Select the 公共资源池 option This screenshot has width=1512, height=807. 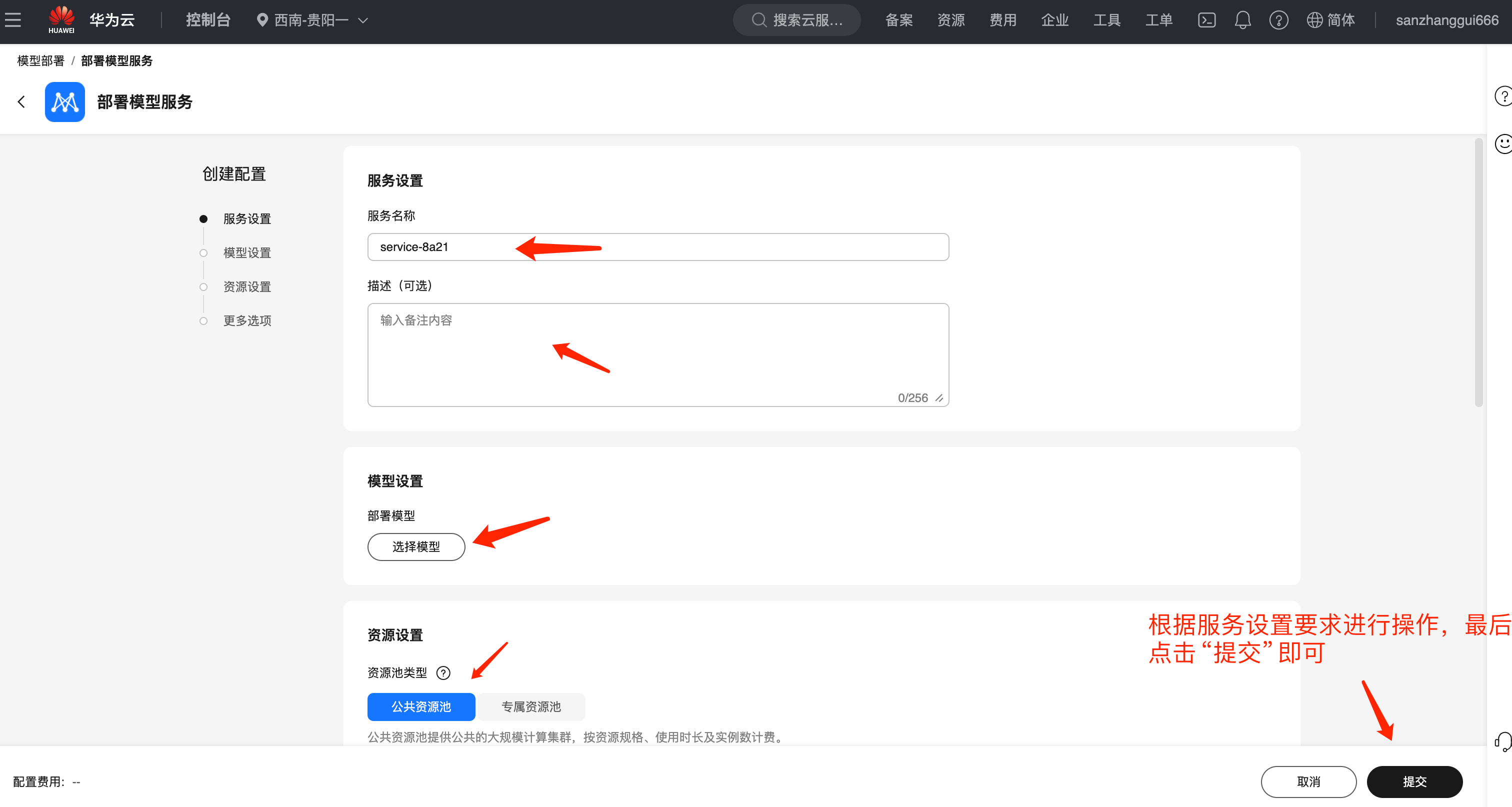tap(421, 706)
